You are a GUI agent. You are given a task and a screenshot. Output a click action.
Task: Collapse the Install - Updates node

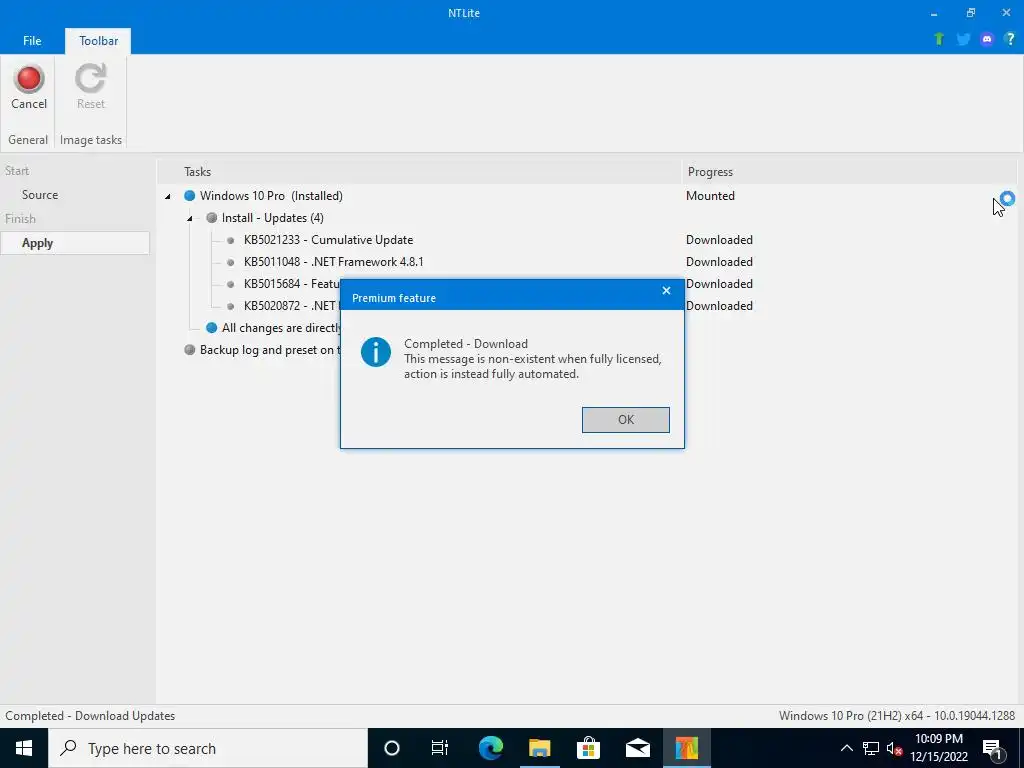click(x=189, y=218)
